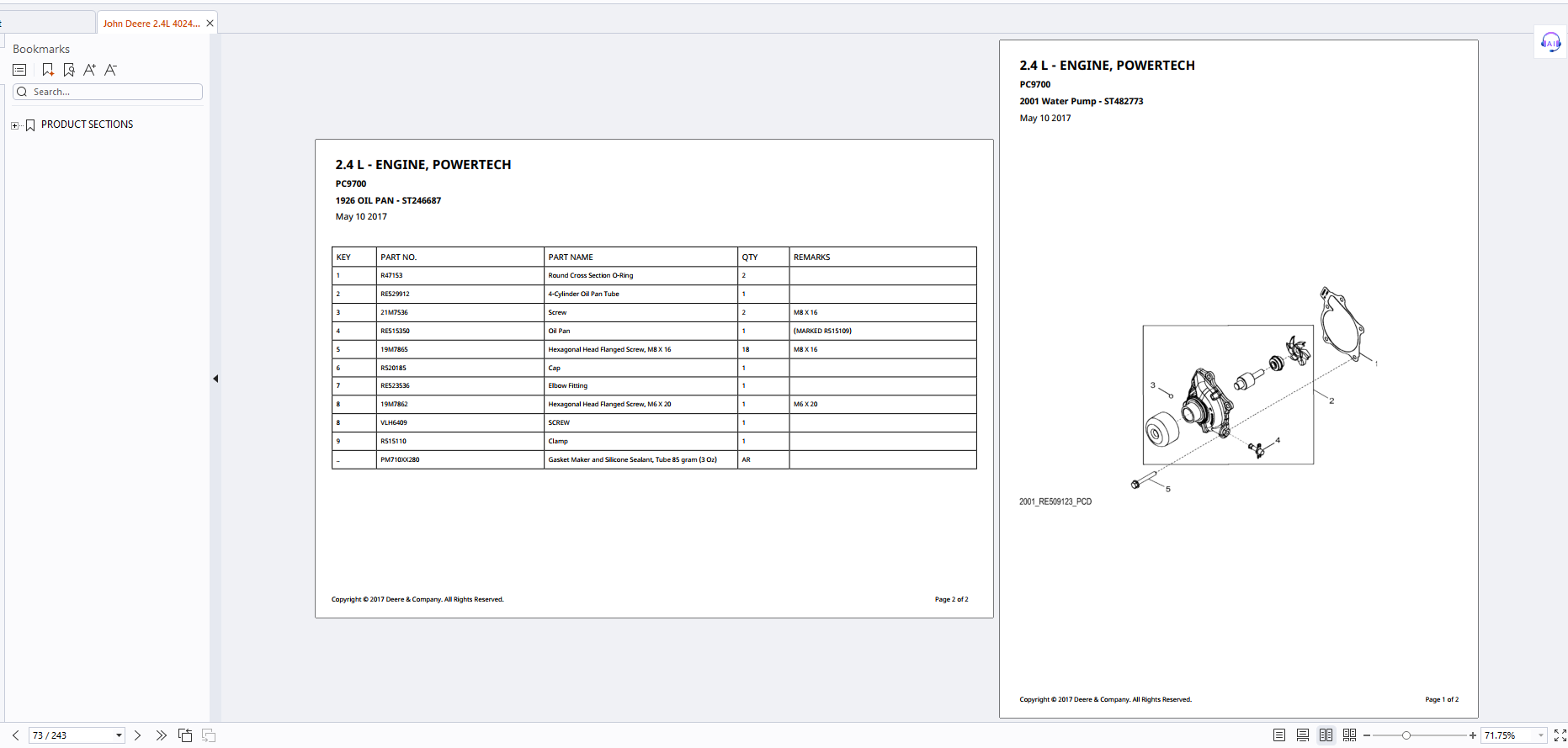The height and width of the screenshot is (748, 1568).
Task: Open the 71.75% zoom level dropdown
Action: click(1541, 735)
